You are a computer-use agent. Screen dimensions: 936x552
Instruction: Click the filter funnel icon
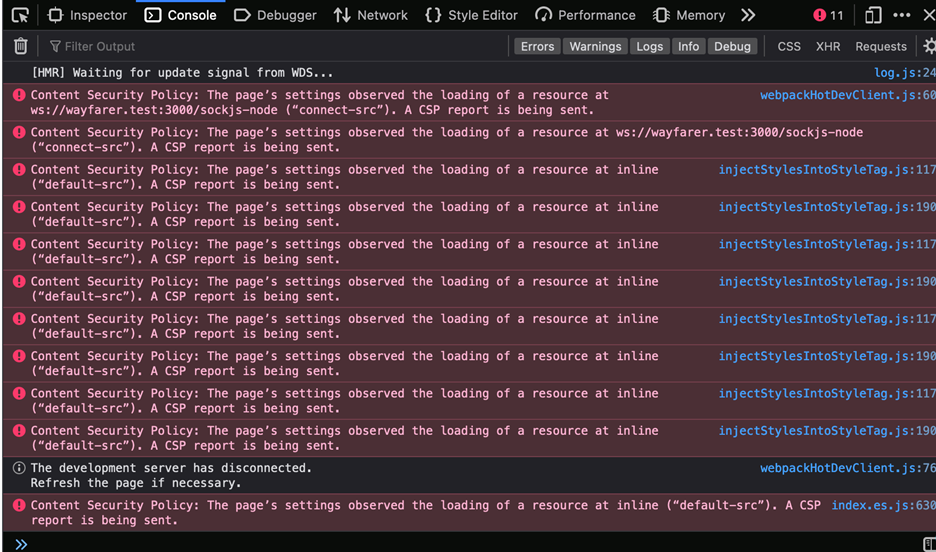click(56, 46)
